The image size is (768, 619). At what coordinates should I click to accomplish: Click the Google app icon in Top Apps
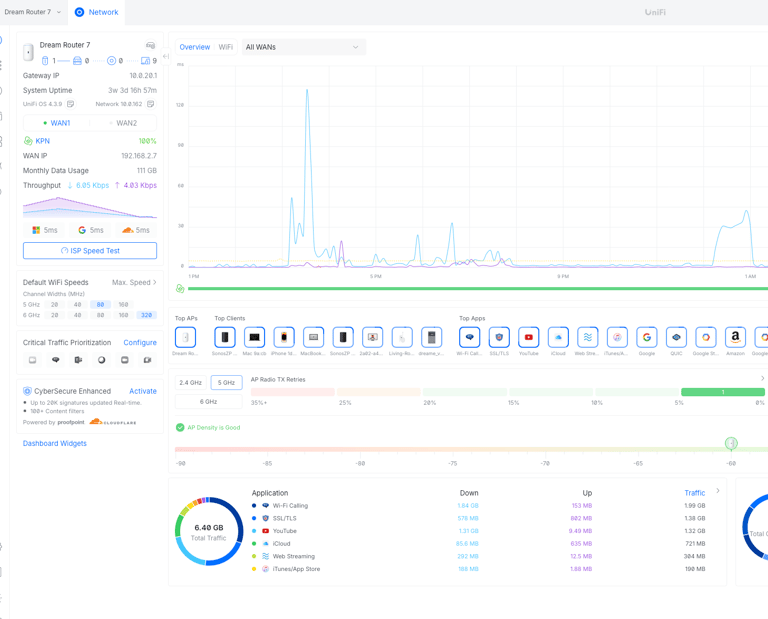pos(647,337)
